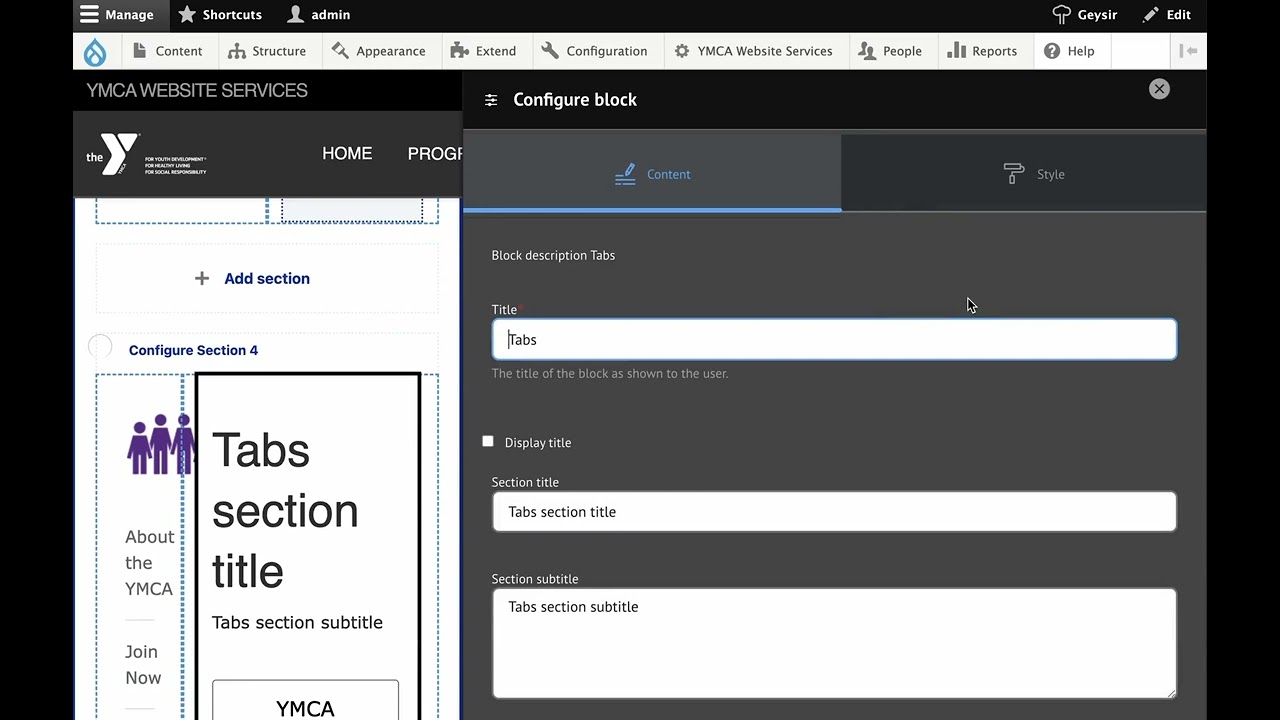Open Configure Section 4 link
The height and width of the screenshot is (720, 1280).
pos(193,350)
